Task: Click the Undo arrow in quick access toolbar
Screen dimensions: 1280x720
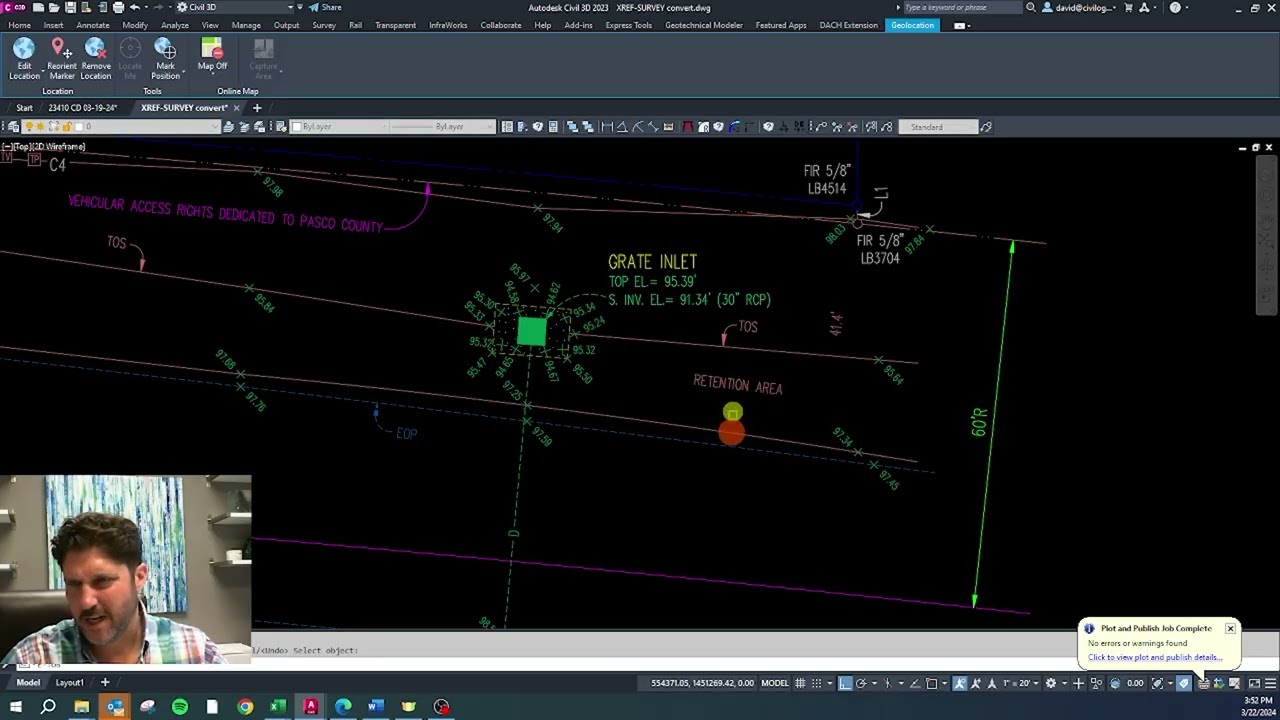Action: pyautogui.click(x=135, y=7)
